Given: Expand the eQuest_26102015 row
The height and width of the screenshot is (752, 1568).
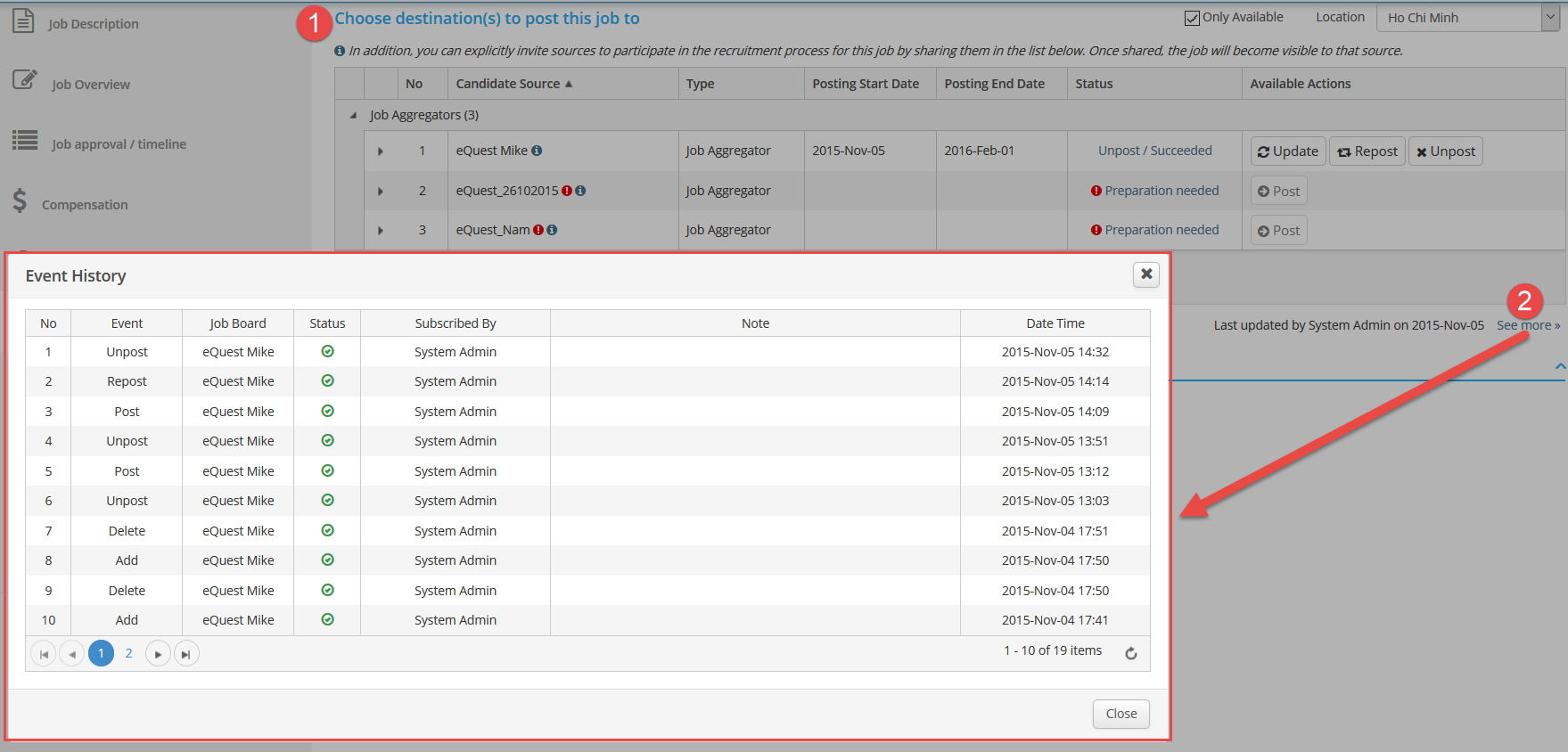Looking at the screenshot, I should (x=381, y=192).
